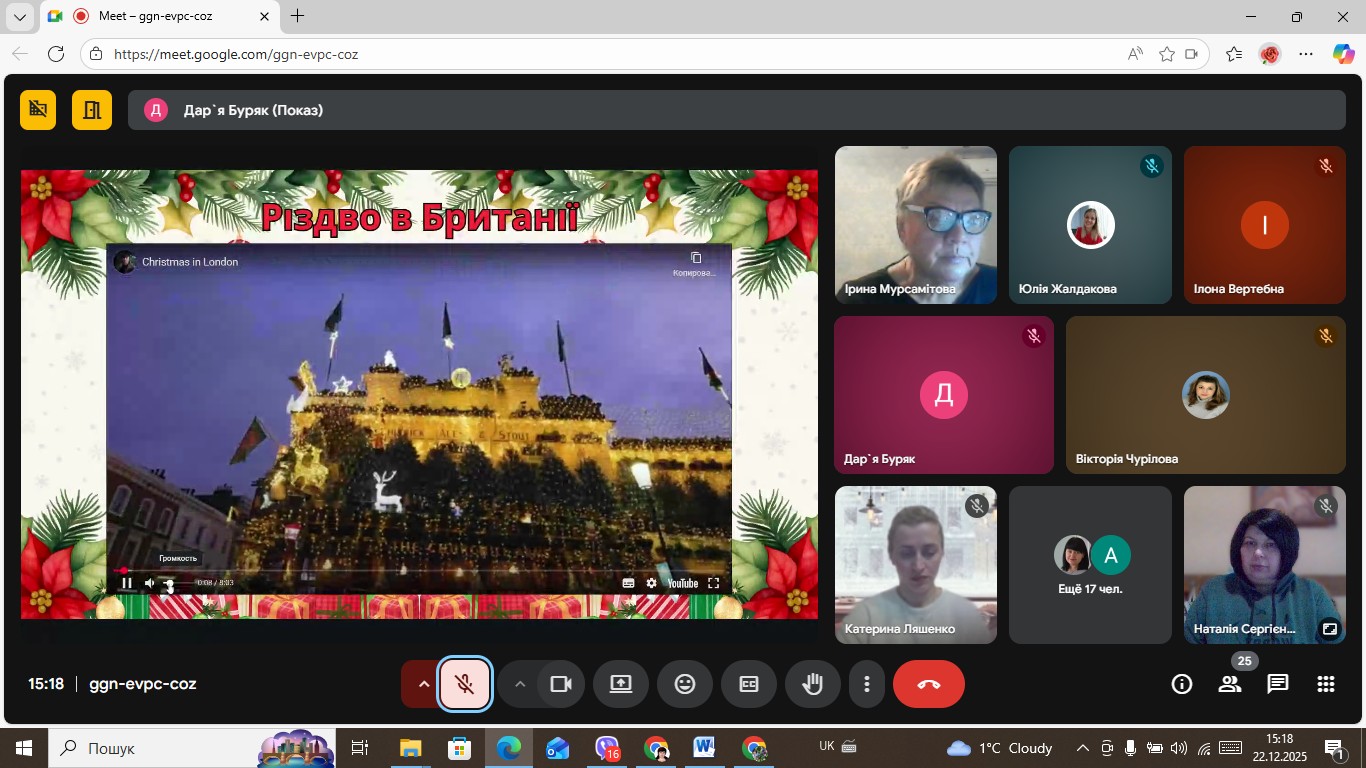Screen dimensions: 1366x768
Task: Open a new browser tab
Action: coord(297,16)
